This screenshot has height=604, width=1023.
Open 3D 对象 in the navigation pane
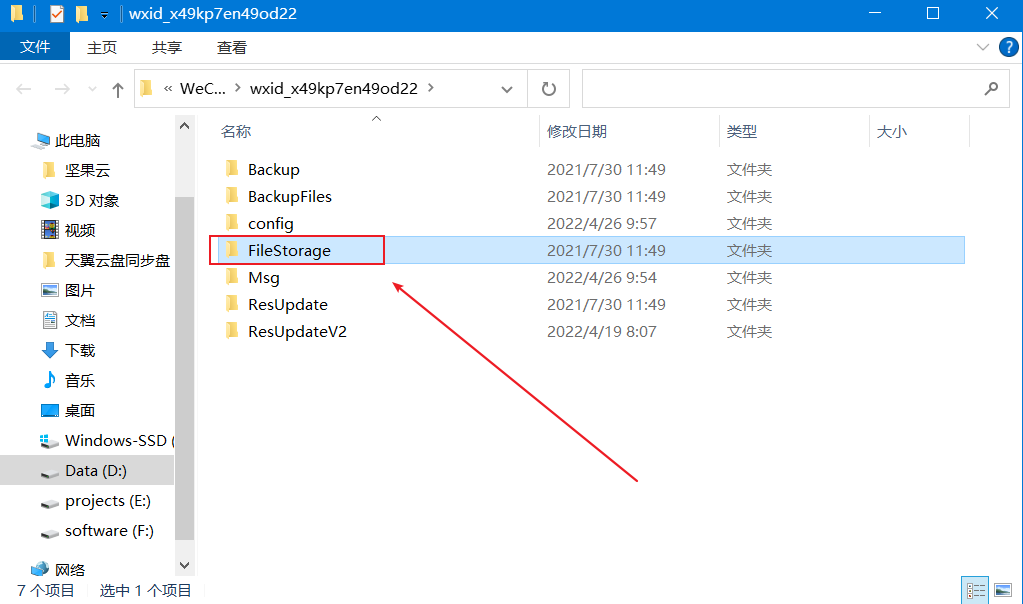point(91,200)
